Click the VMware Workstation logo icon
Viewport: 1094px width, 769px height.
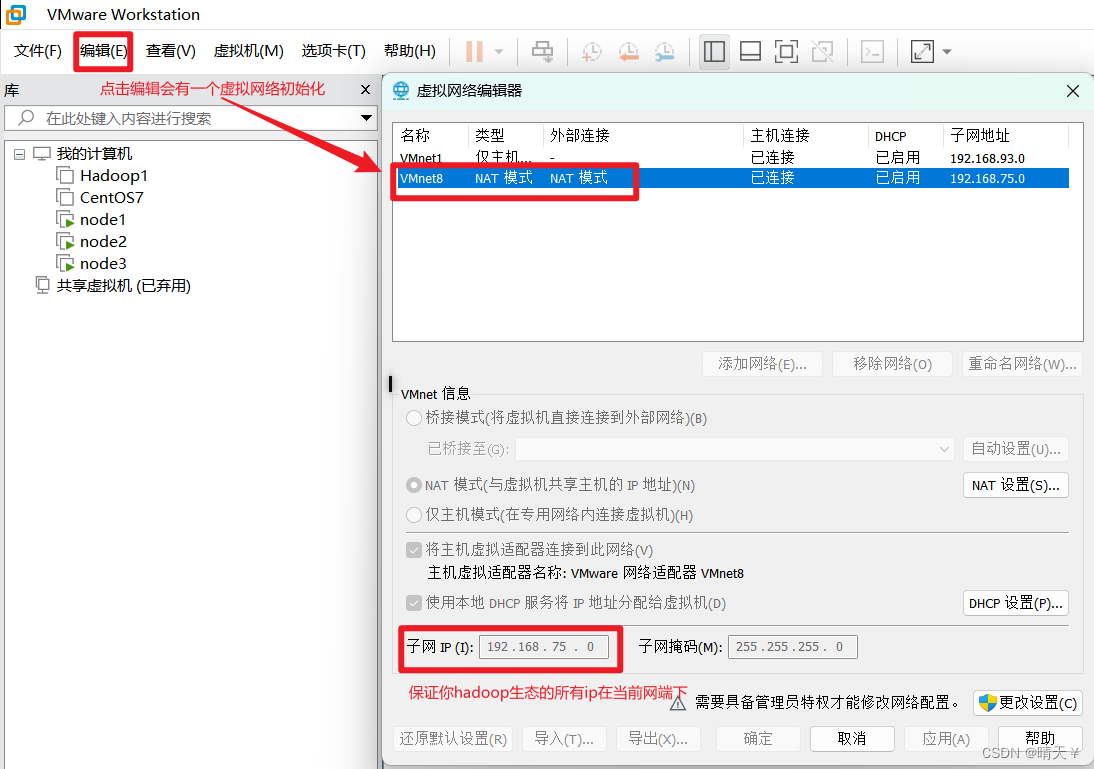click(x=15, y=14)
